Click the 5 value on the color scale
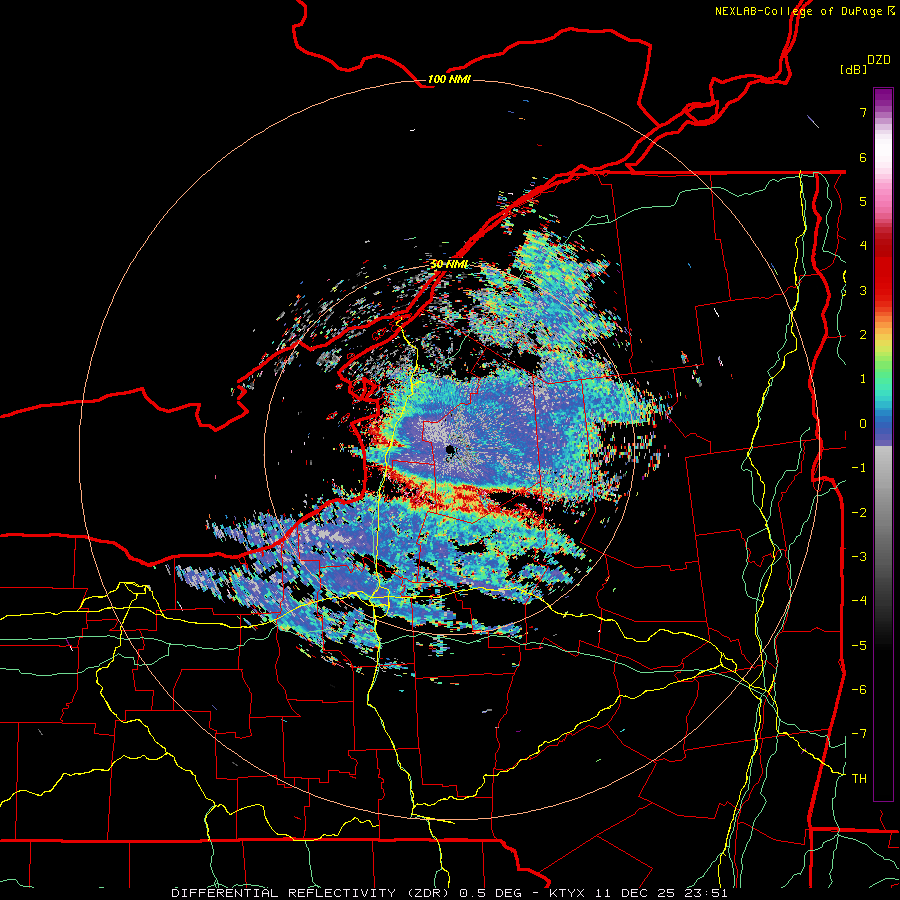The image size is (900, 900). coord(863,201)
